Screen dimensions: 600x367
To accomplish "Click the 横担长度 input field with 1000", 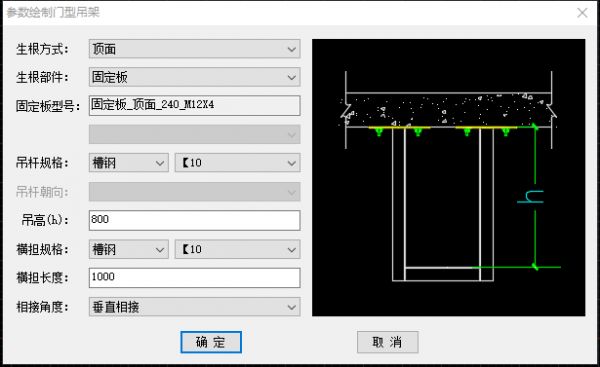I will click(x=194, y=278).
